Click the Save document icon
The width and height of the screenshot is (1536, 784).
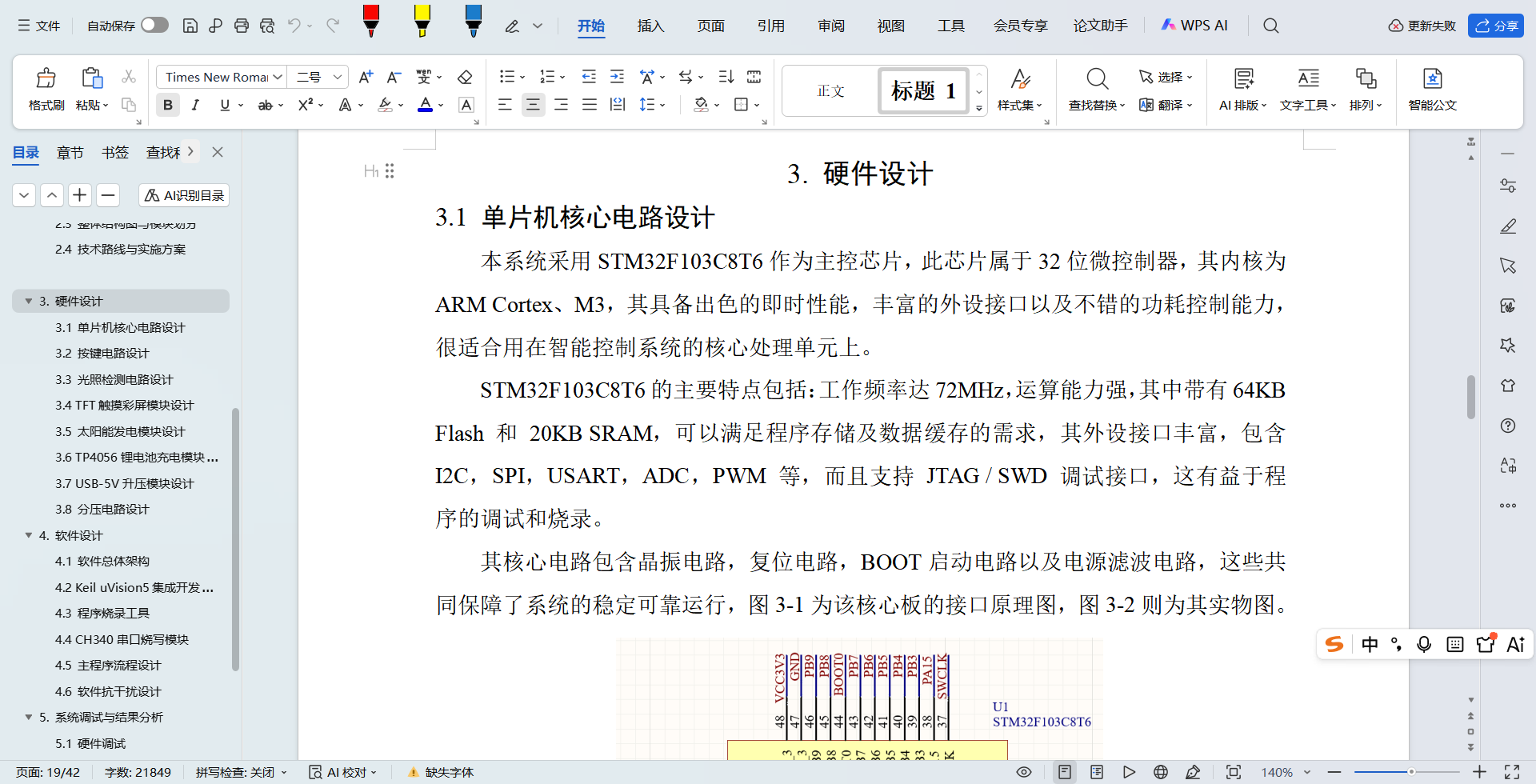190,26
